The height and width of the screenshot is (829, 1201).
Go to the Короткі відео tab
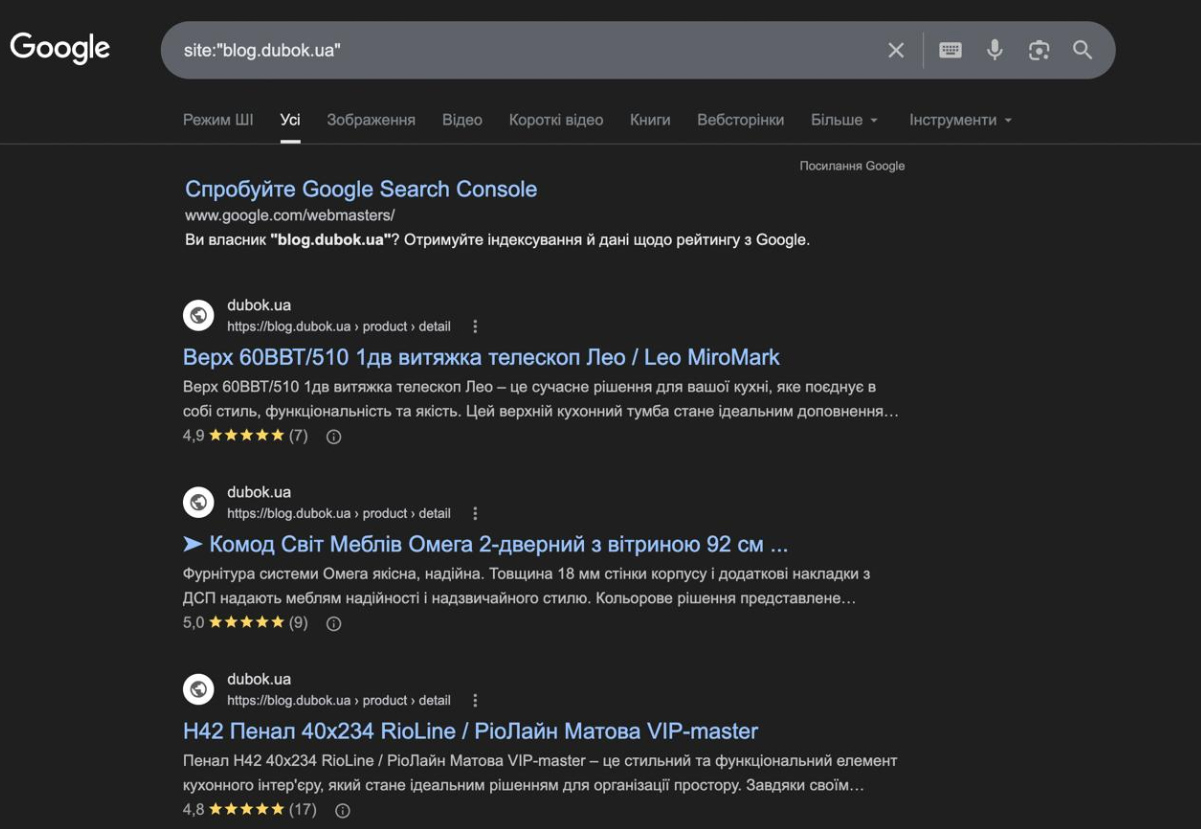(x=556, y=120)
